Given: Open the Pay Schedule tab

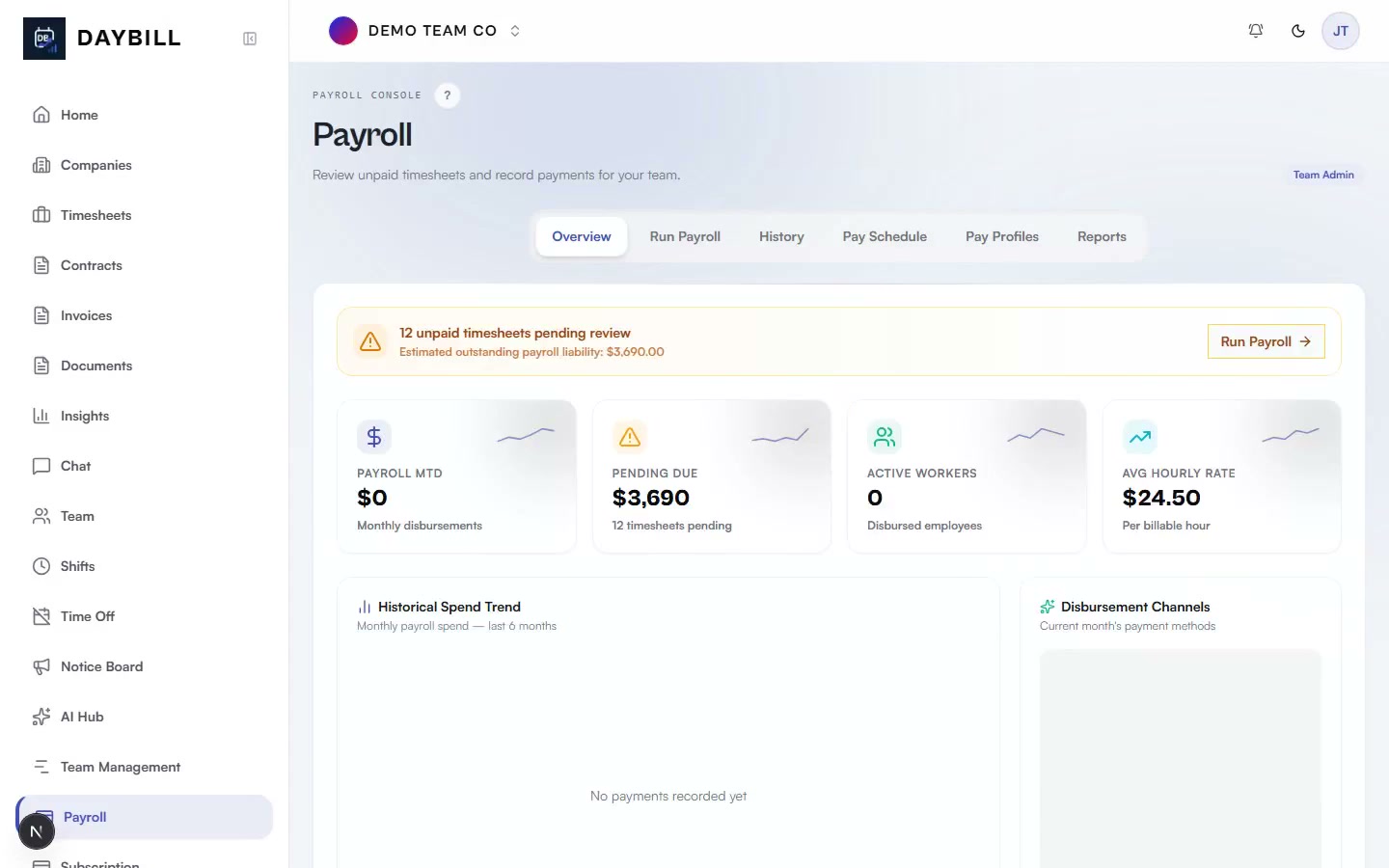Looking at the screenshot, I should pos(885,236).
